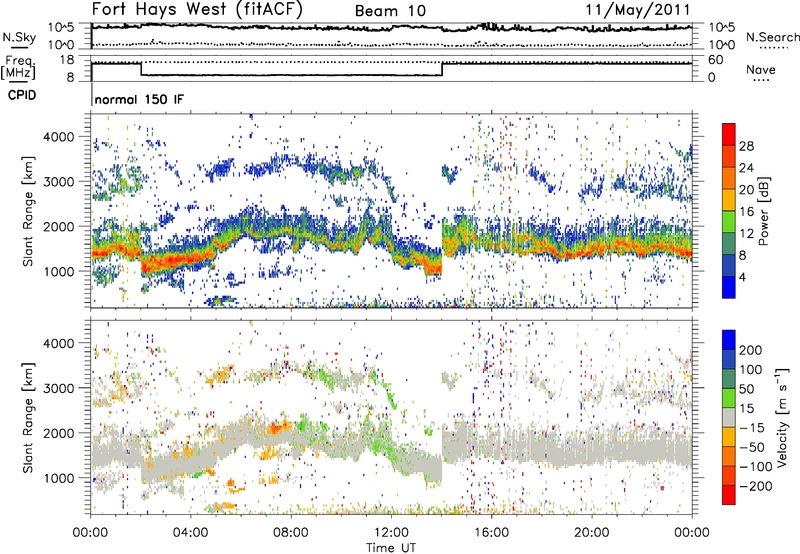This screenshot has height=554, width=800.
Task: Click the "1000" tick on the velocity panel
Action: click(x=58, y=478)
